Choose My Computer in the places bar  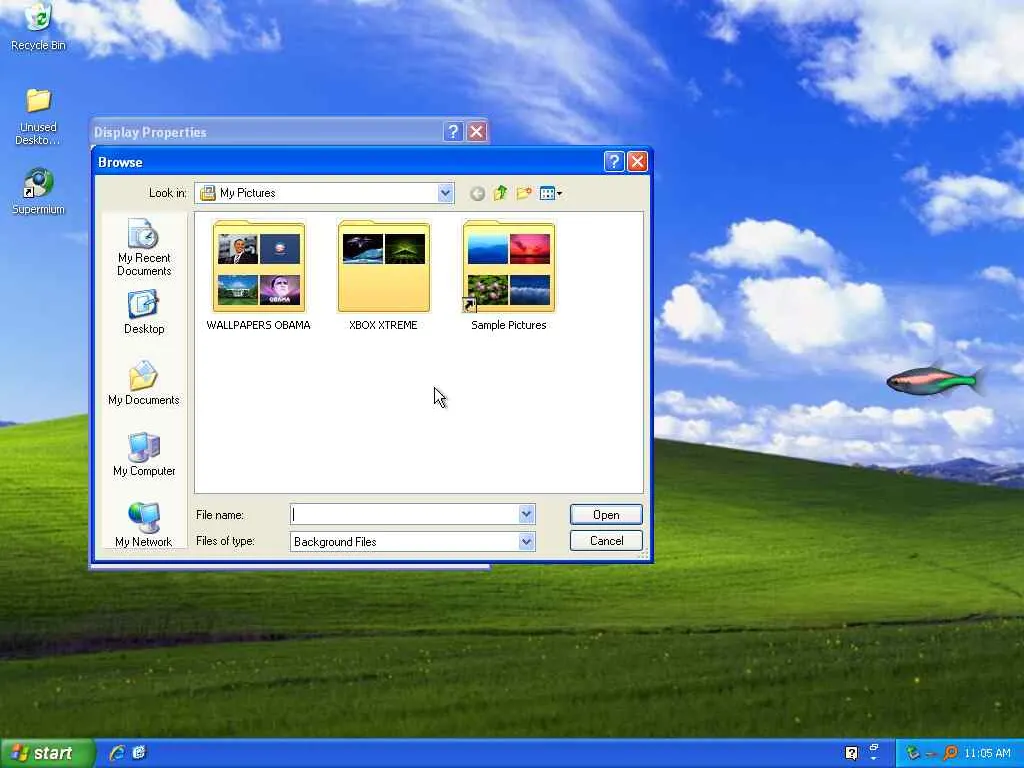[x=144, y=455]
